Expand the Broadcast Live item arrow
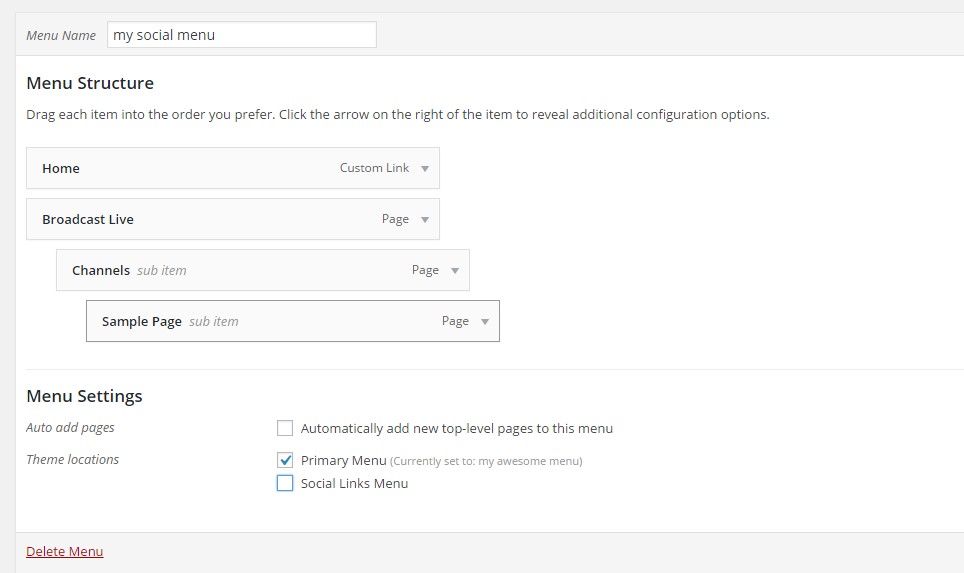Viewport: 964px width, 573px height. coord(425,219)
